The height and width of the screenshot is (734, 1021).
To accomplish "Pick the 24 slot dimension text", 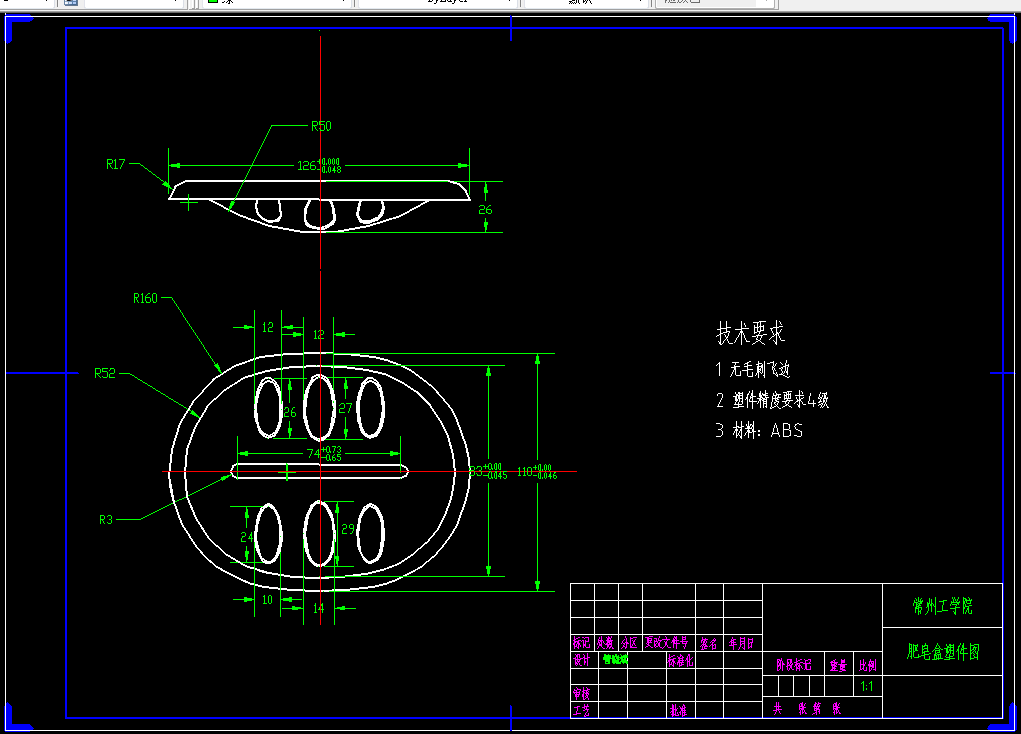I will click(247, 537).
